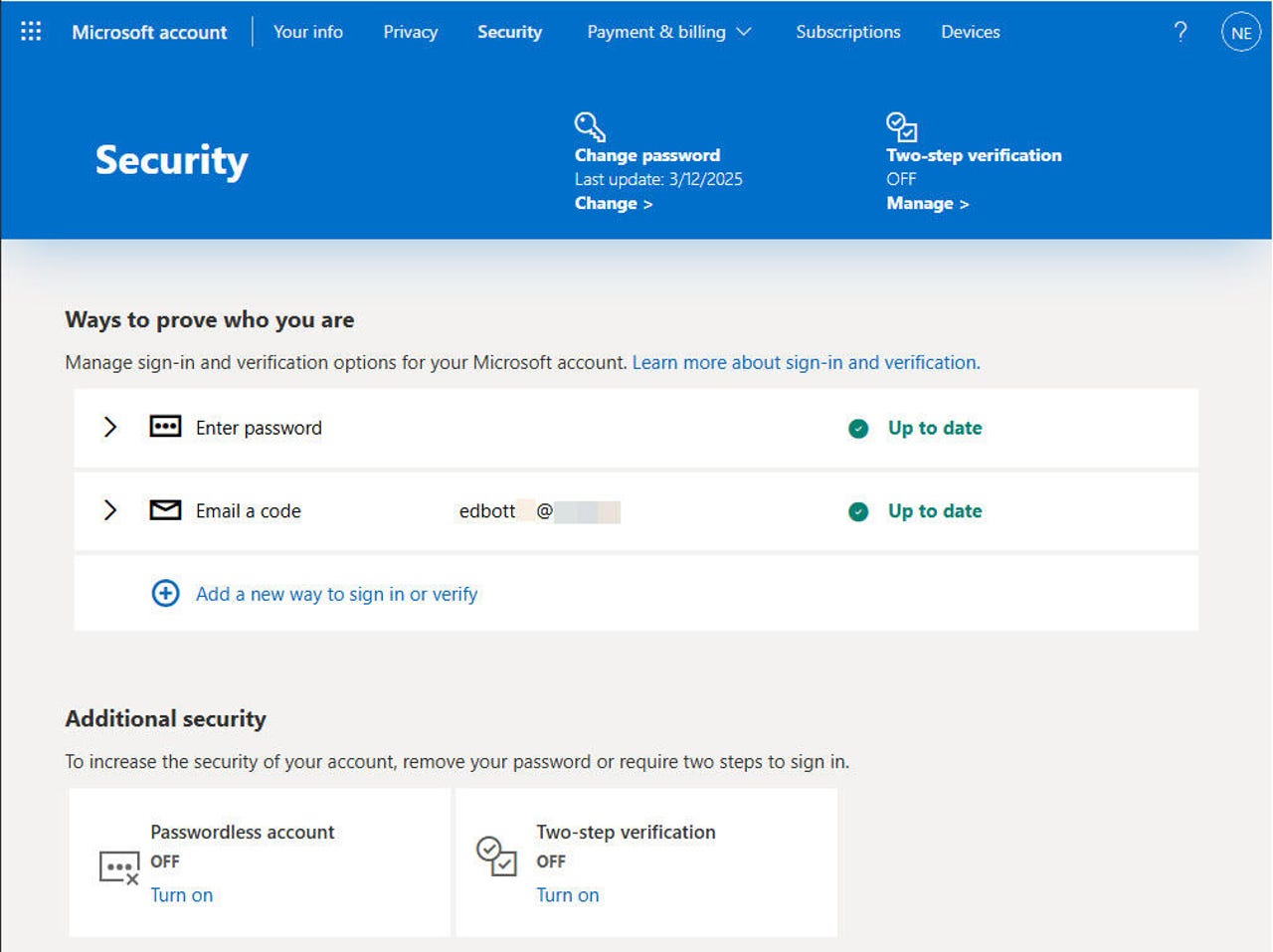Open Learn more about sign-in and verification
Viewport: 1273px width, 952px height.
(x=806, y=362)
